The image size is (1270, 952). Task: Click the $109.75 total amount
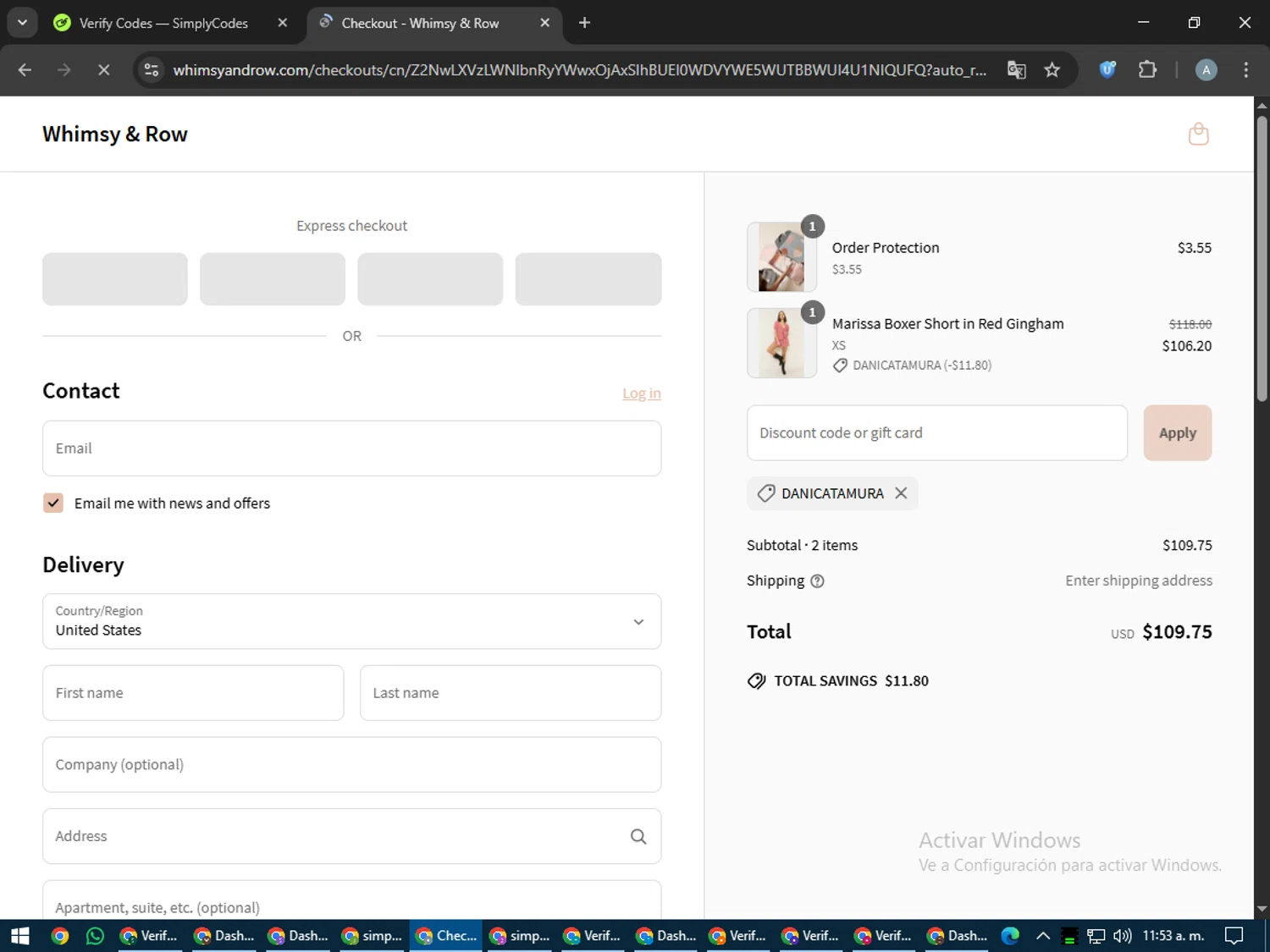(1177, 632)
